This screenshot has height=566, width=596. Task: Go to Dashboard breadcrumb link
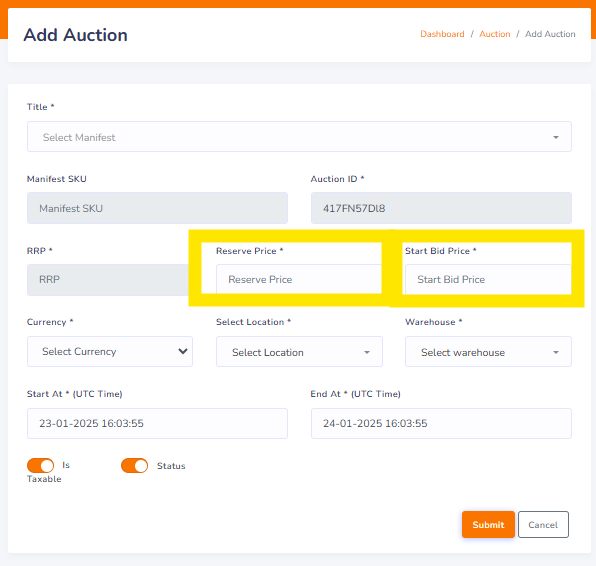pyautogui.click(x=442, y=34)
